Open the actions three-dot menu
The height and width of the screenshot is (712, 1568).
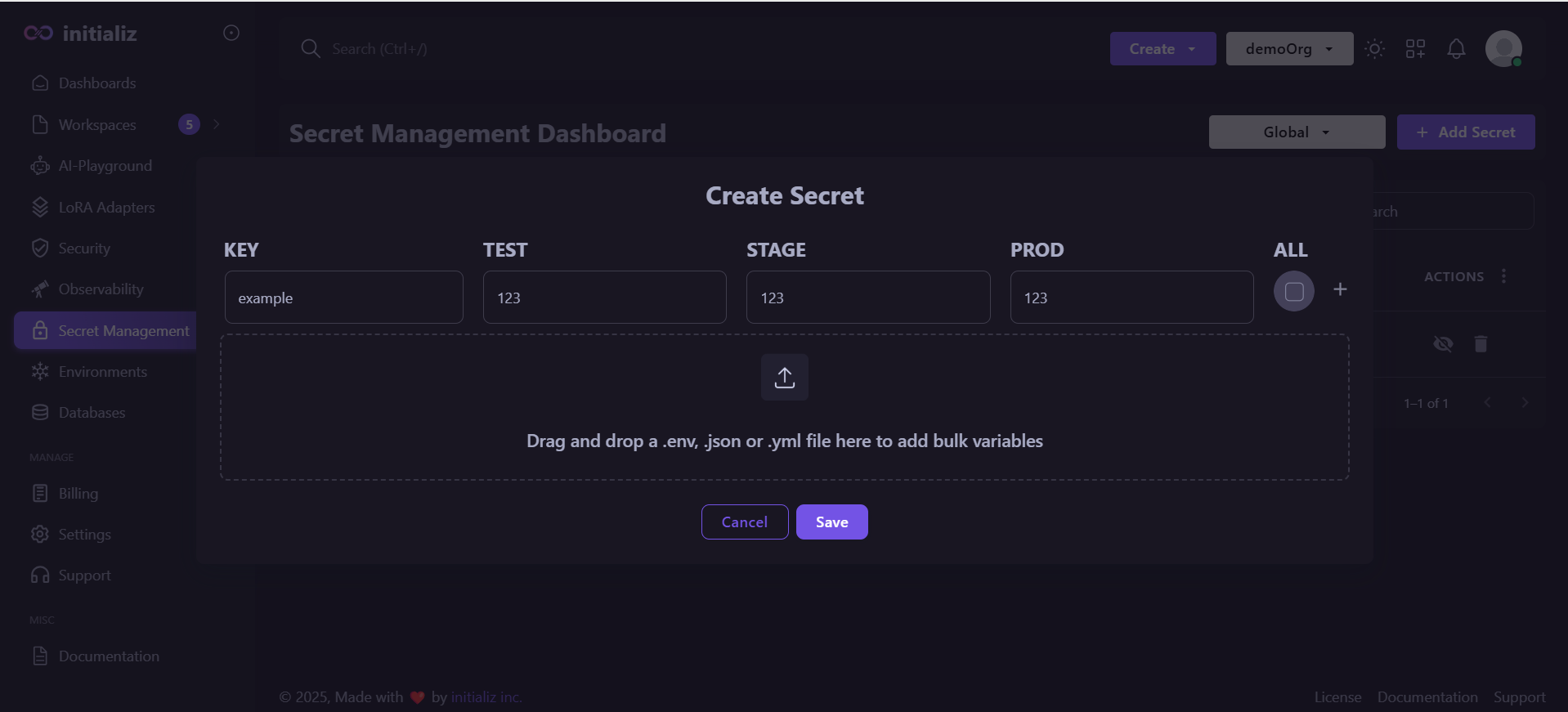(1503, 276)
